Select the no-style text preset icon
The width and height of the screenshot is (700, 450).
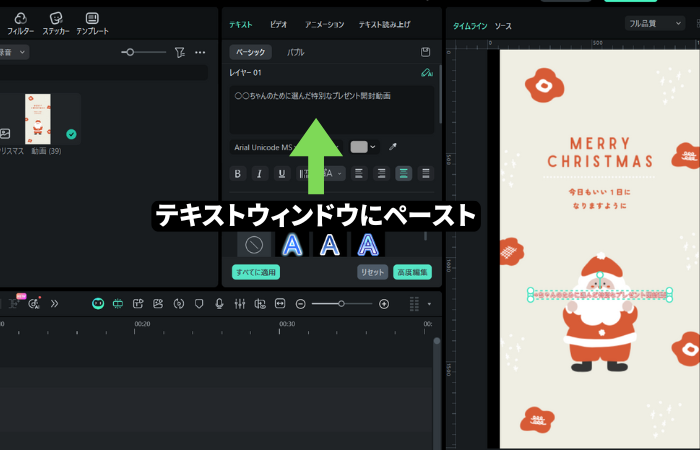pos(254,245)
